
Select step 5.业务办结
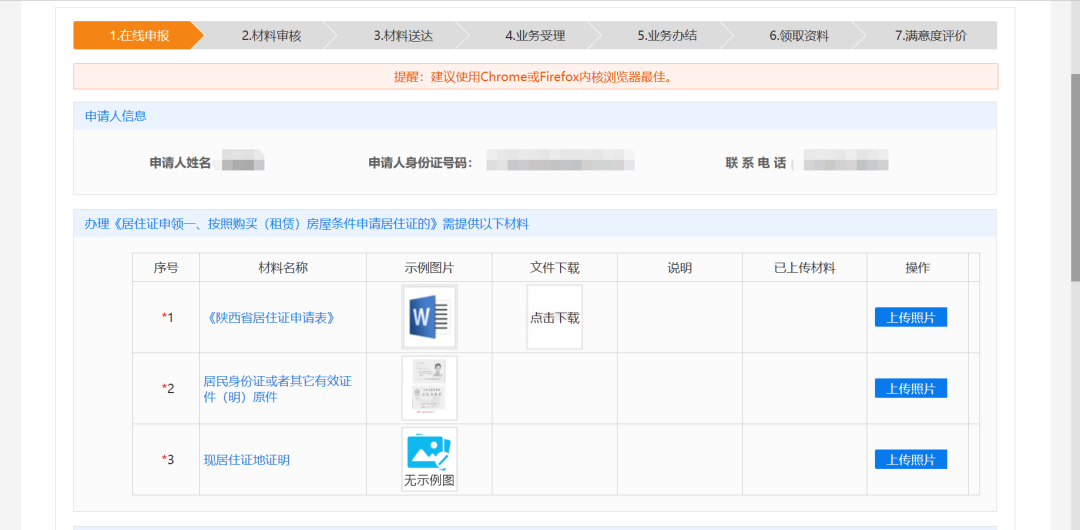[667, 36]
